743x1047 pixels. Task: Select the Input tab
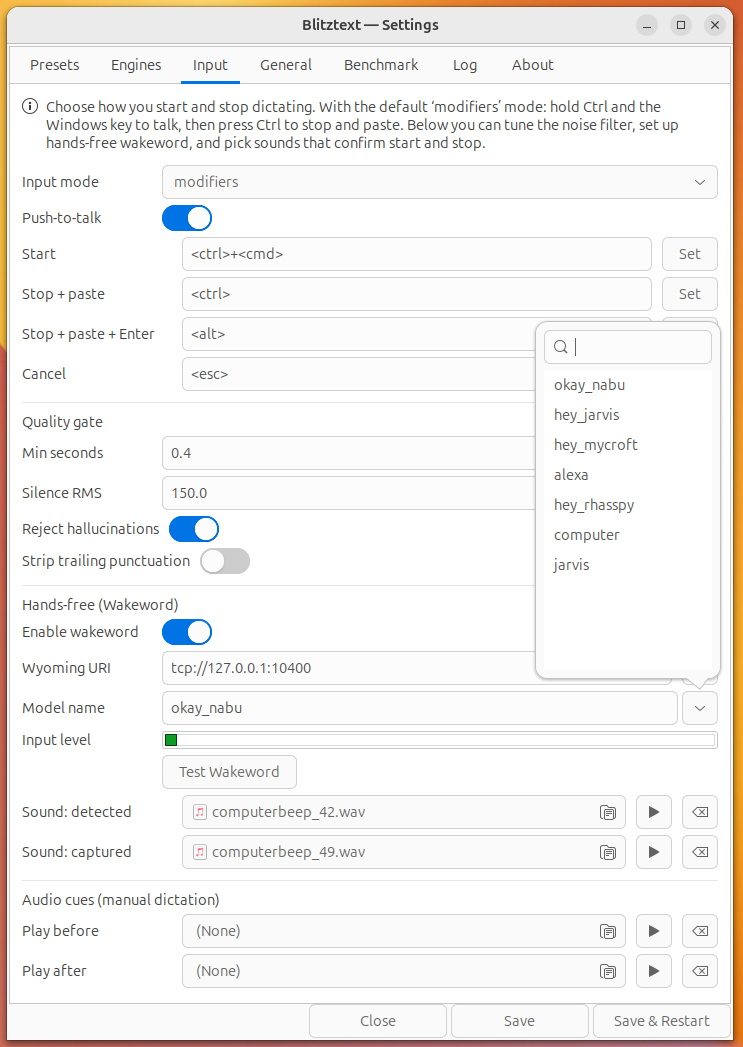(210, 65)
